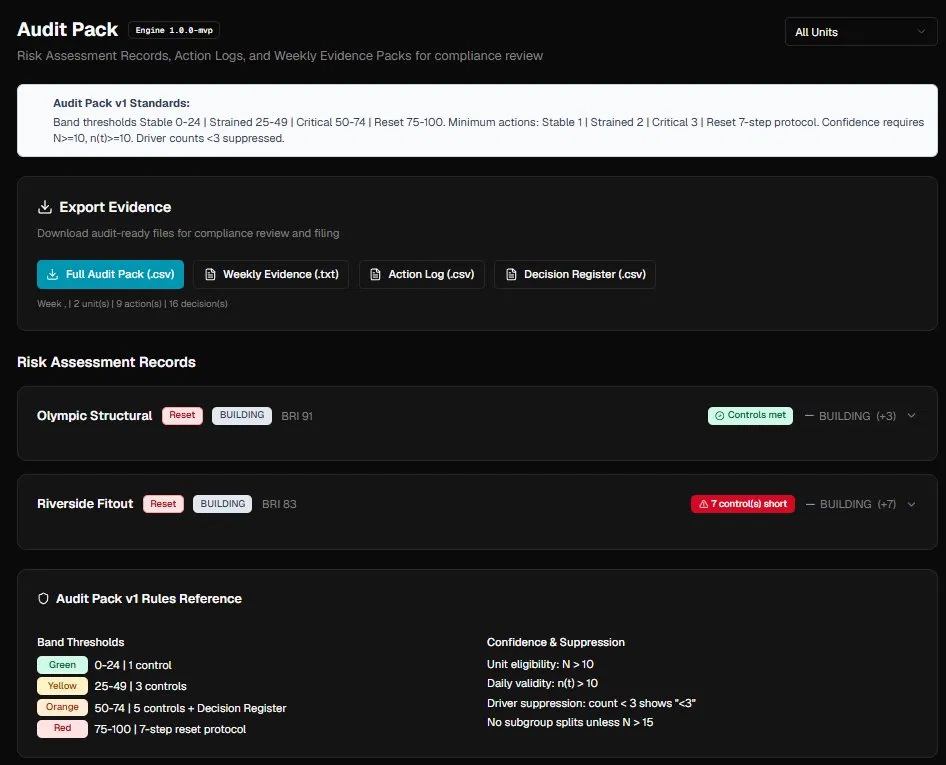Click the Export Evidence section title
The image size is (946, 765).
point(115,208)
